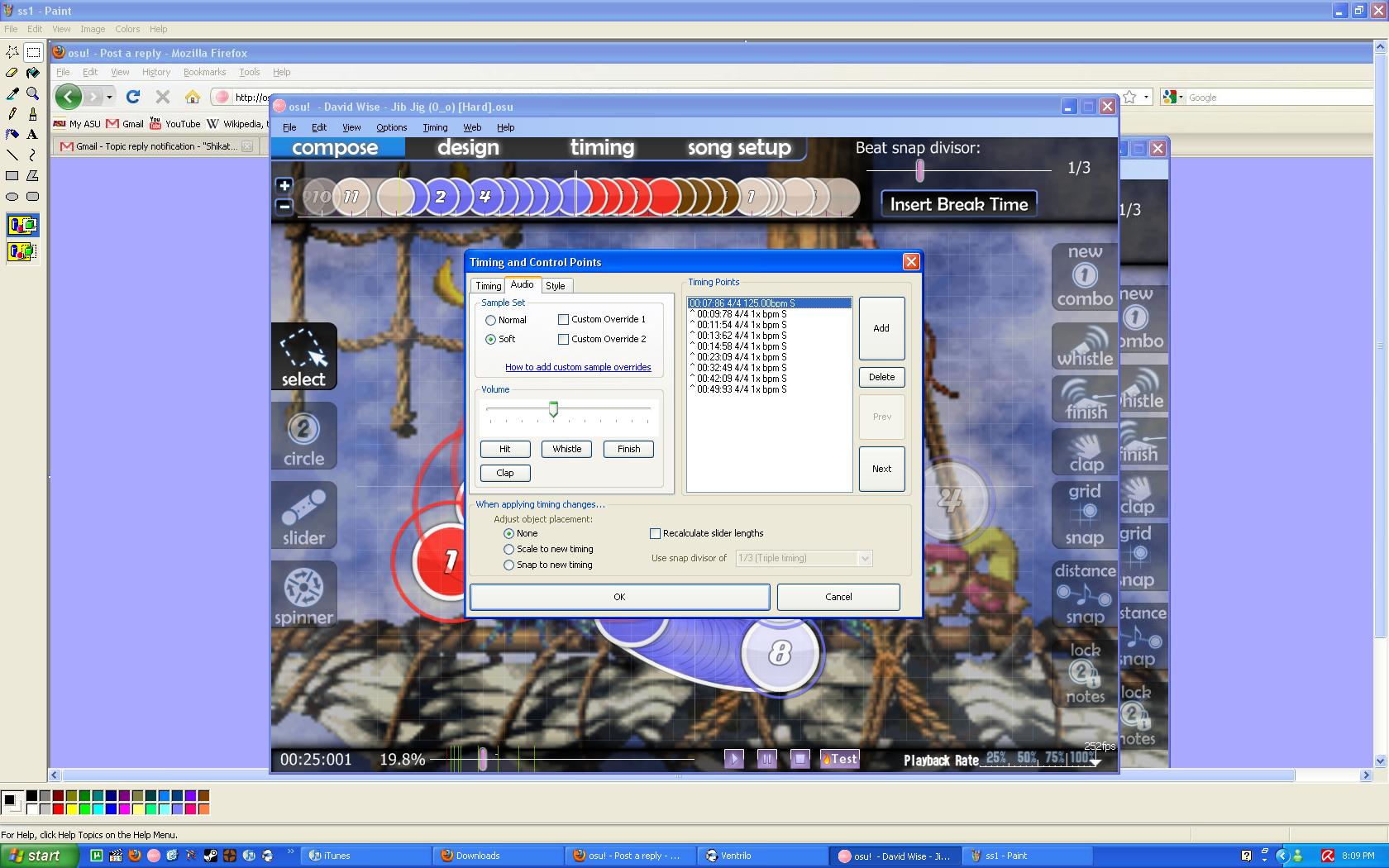
Task: Select Paint's rectangular Select tool
Action: [x=33, y=52]
